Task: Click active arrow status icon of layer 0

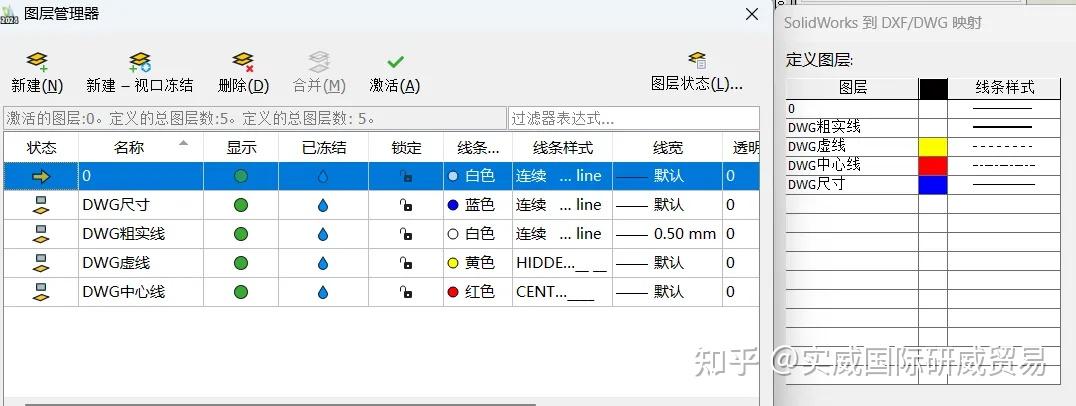Action: [41, 176]
